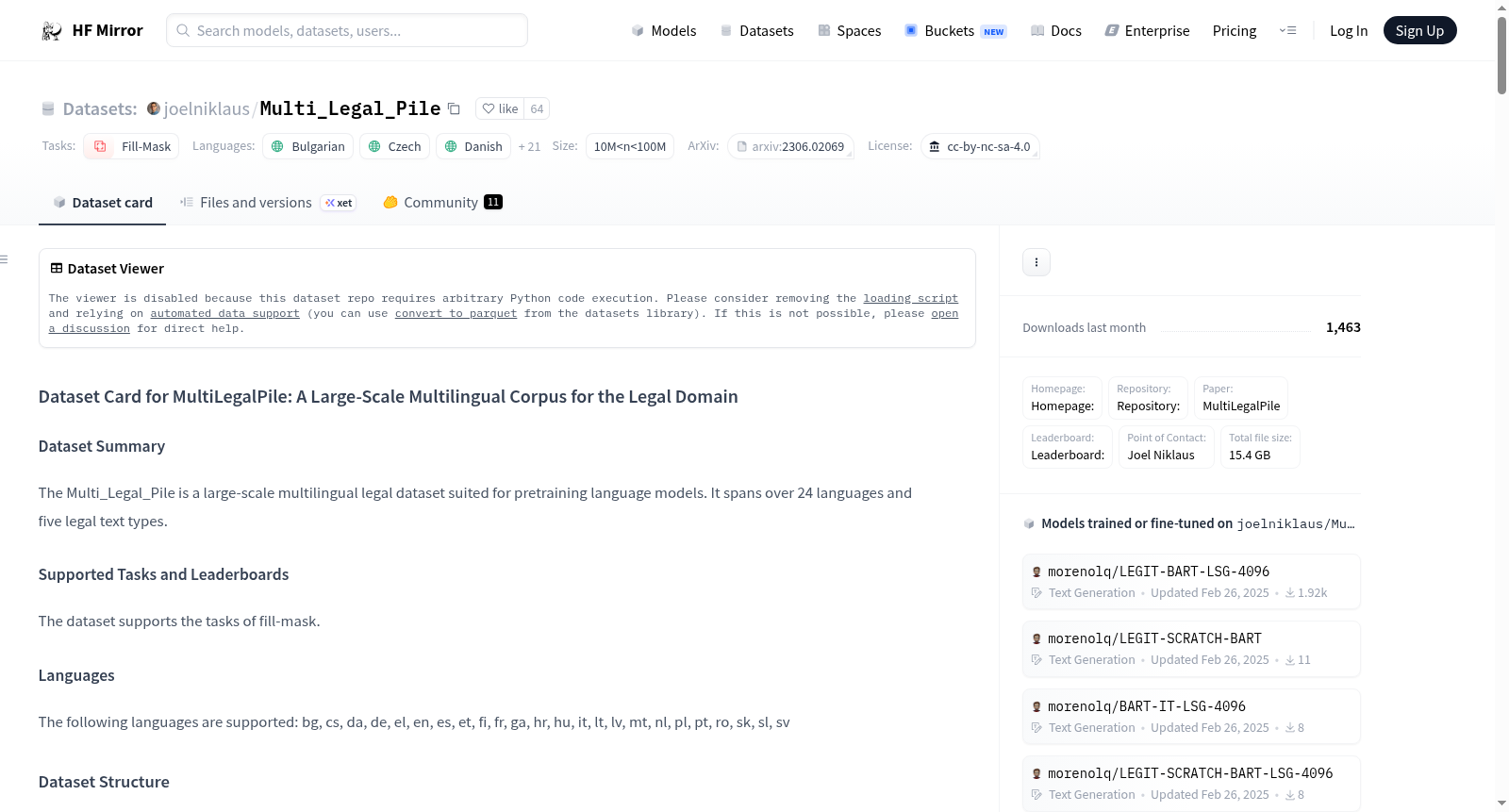Click the cc-by-nc-sa-4.0 license tag
The width and height of the screenshot is (1509, 812).
coord(979,146)
